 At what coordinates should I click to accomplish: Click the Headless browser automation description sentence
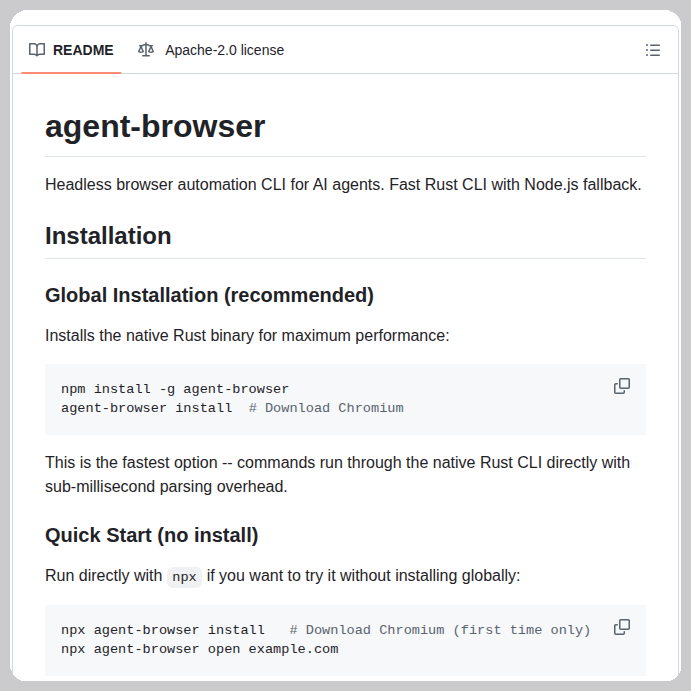click(343, 185)
